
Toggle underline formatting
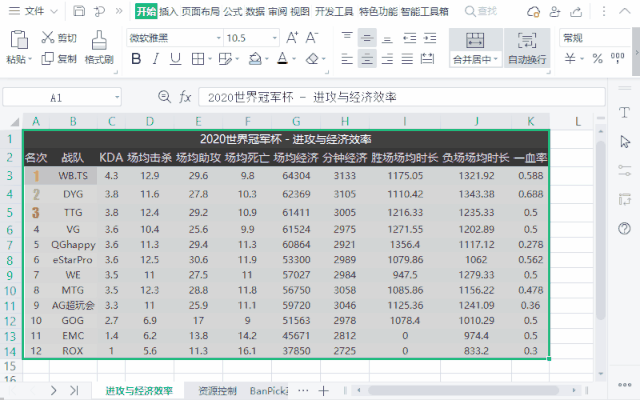[x=176, y=59]
